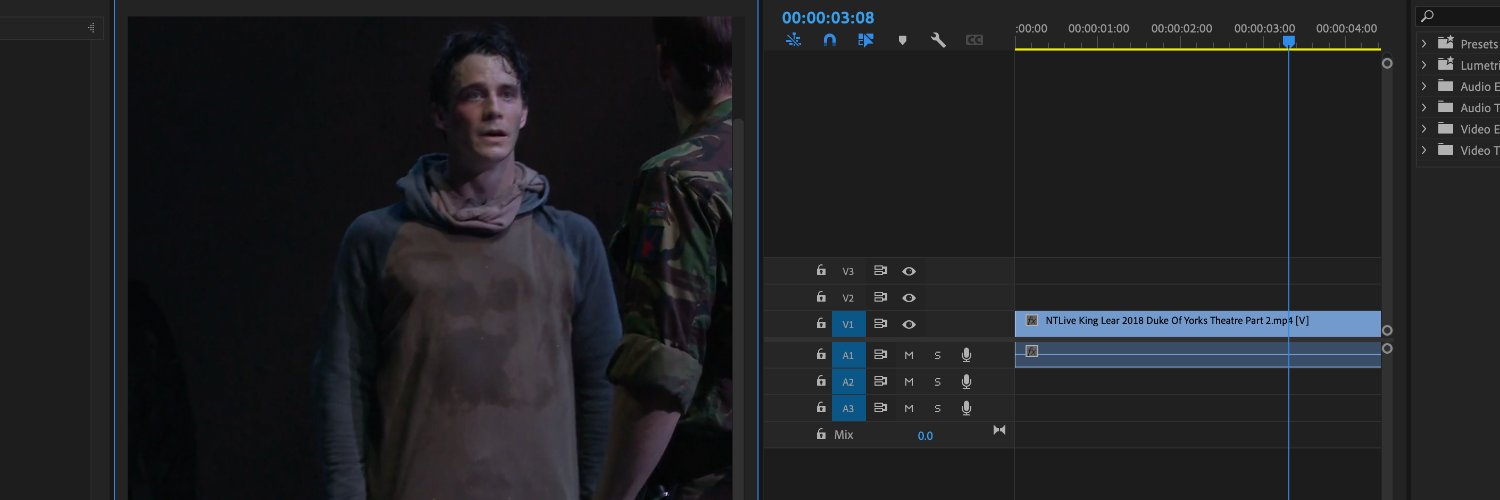This screenshot has height=500, width=1500.
Task: Add a marker using the marker icon
Action: pos(902,40)
